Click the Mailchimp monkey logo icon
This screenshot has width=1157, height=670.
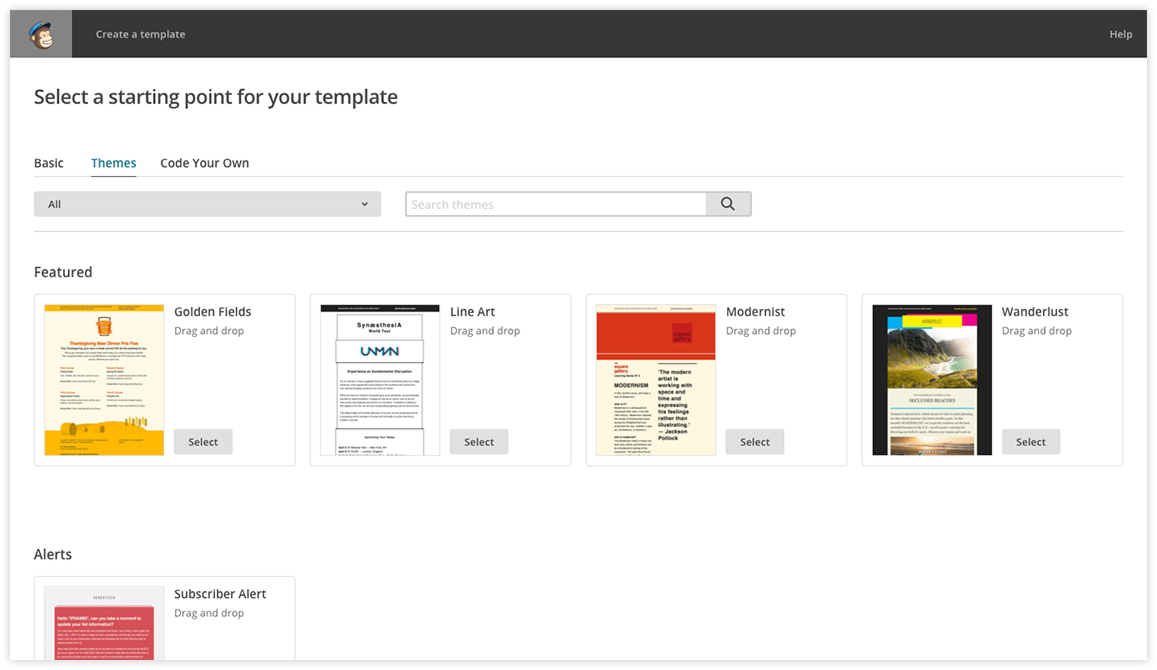point(41,34)
